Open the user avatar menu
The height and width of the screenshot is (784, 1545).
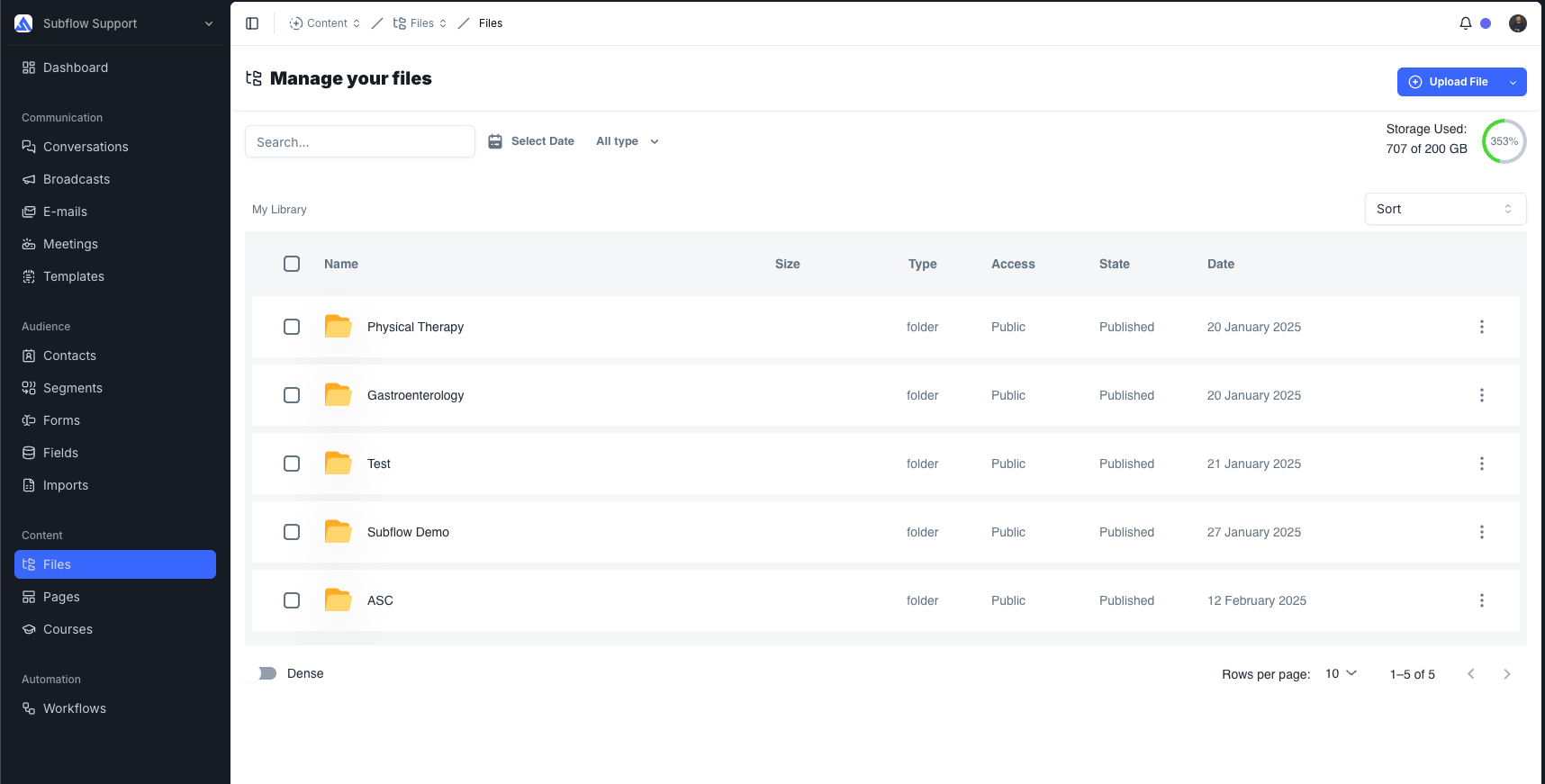click(1518, 23)
